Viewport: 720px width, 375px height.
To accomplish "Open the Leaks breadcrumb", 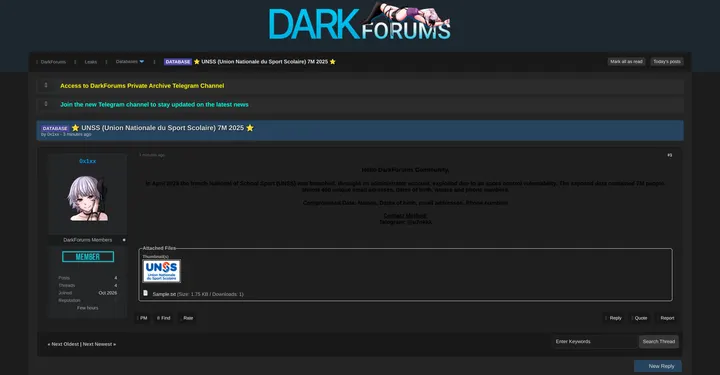I will pos(90,62).
